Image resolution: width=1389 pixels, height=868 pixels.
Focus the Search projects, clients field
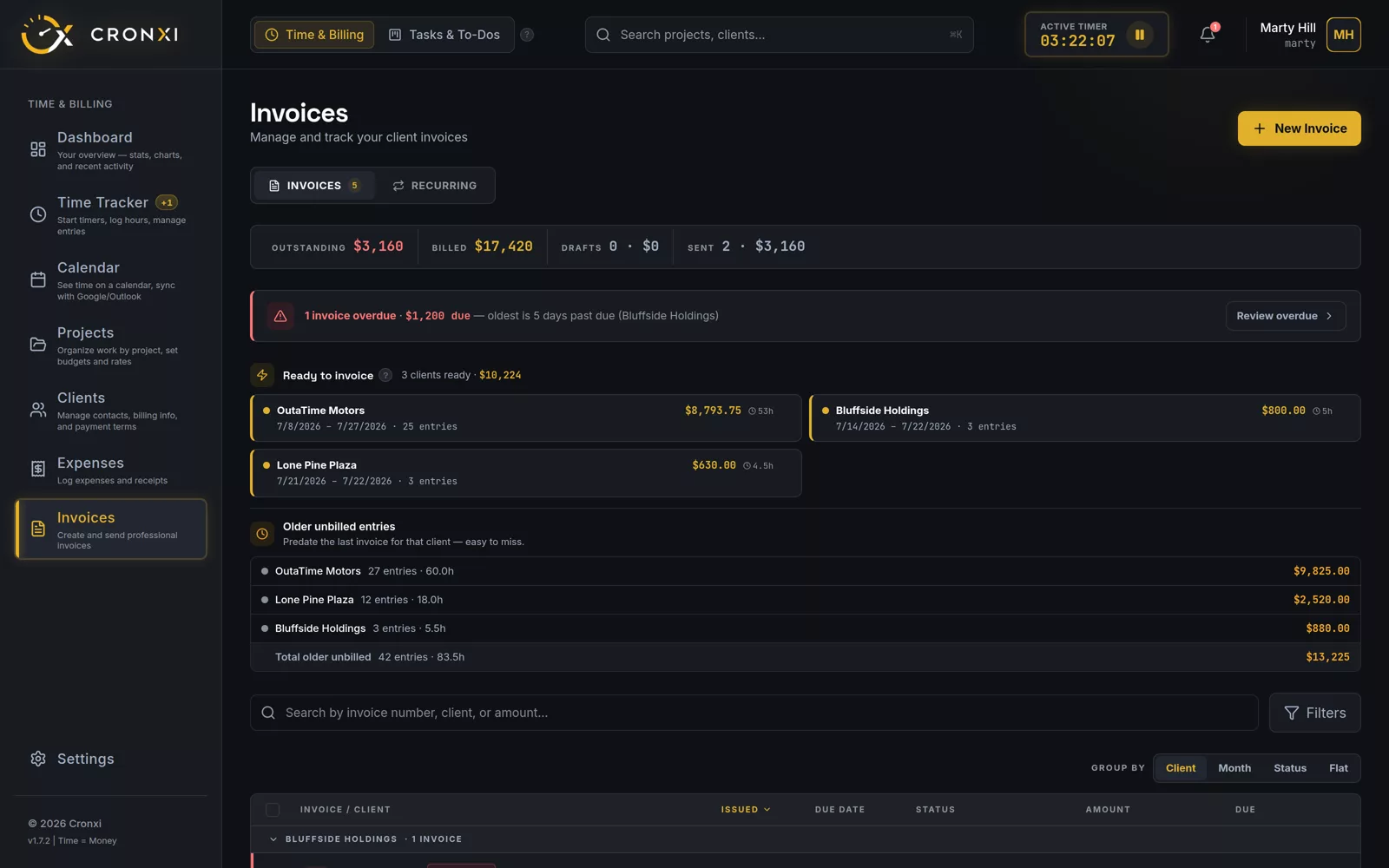(779, 35)
